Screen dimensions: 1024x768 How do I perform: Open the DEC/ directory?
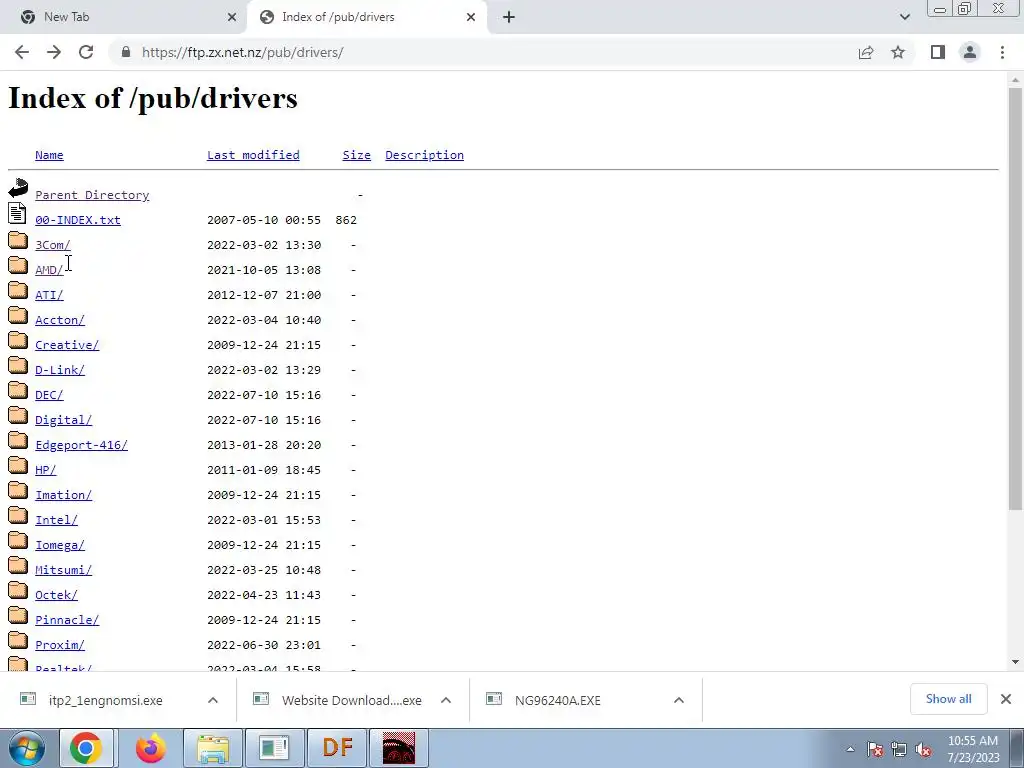tap(49, 395)
